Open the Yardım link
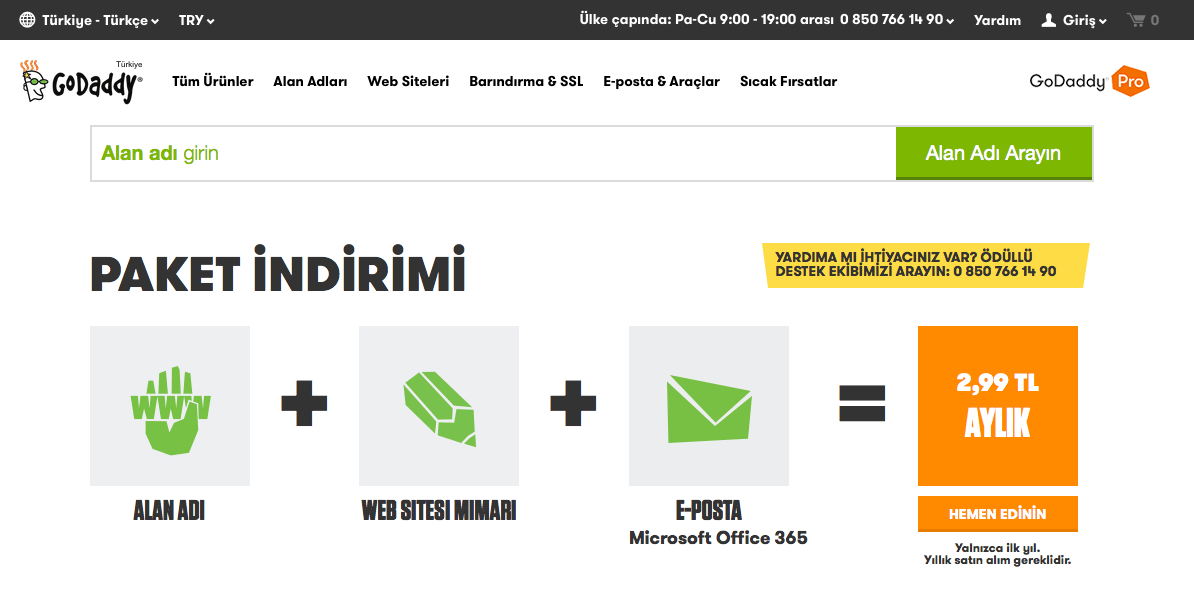Viewport: 1194px width, 595px height. tap(997, 19)
